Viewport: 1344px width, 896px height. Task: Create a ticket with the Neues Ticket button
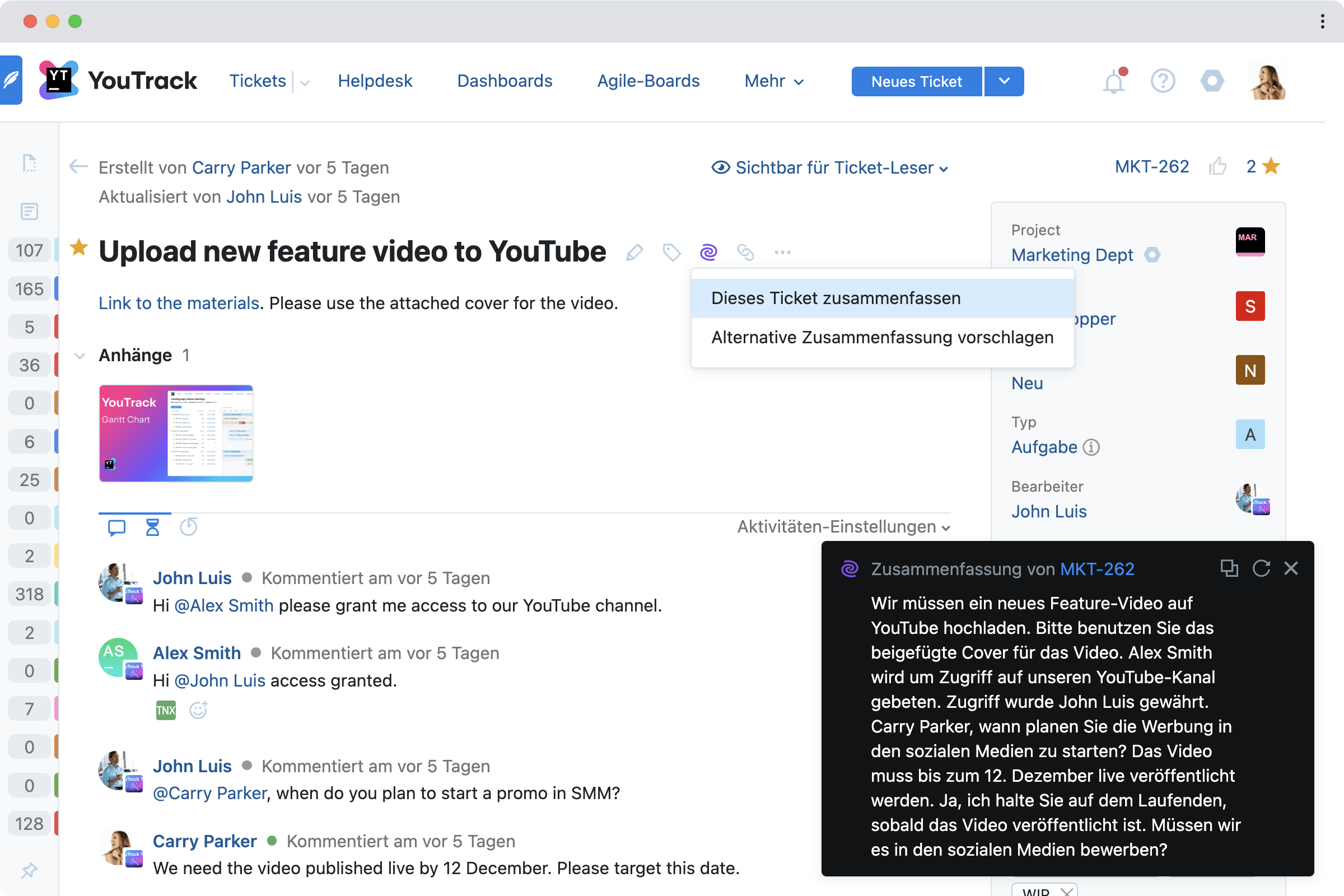[x=916, y=81]
